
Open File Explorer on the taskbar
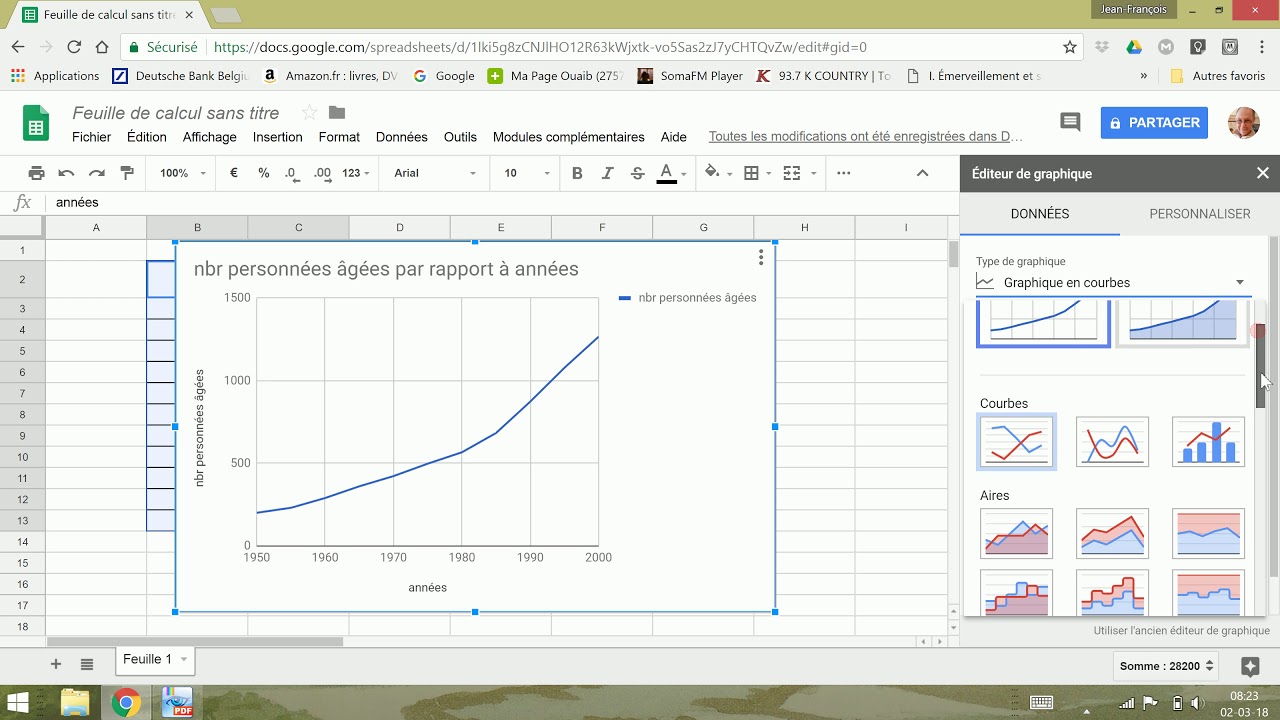coord(75,703)
